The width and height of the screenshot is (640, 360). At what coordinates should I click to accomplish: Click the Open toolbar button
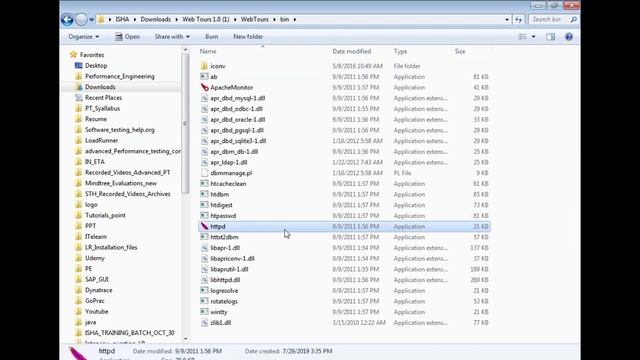(x=127, y=37)
